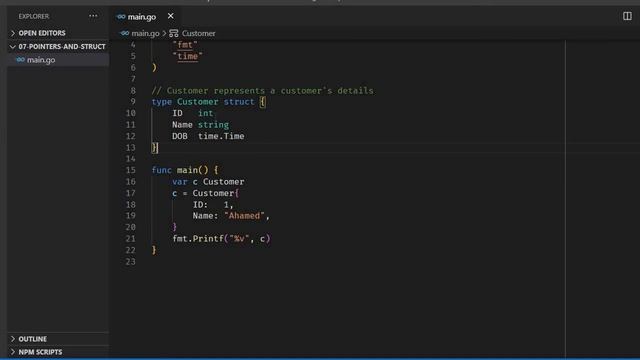Image resolution: width=640 pixels, height=360 pixels.
Task: Click the 'var c Customer' line
Action: click(x=208, y=182)
